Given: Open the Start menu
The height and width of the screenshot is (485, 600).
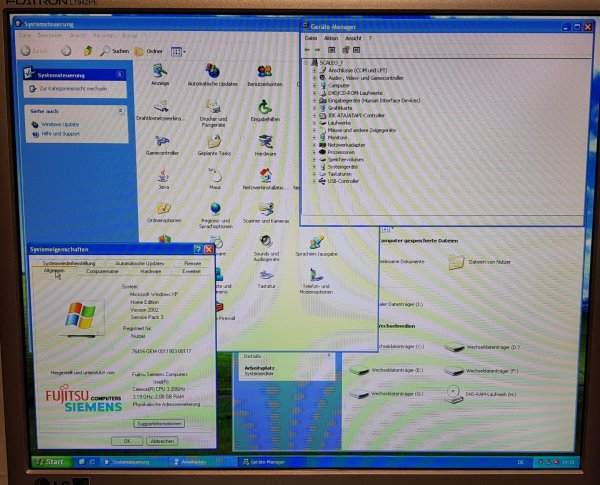Looking at the screenshot, I should point(52,462).
